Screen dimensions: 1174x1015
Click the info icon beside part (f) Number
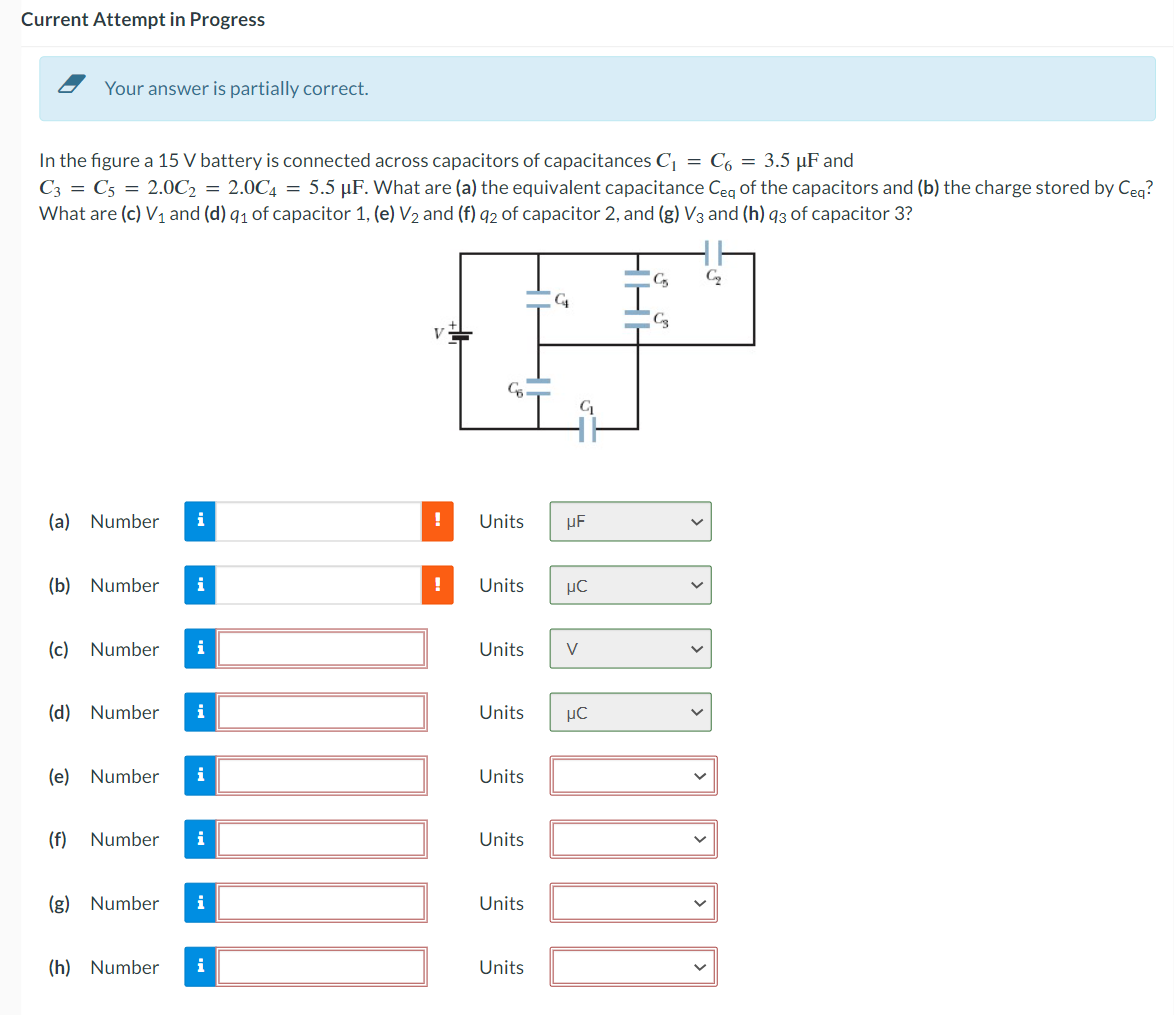pyautogui.click(x=199, y=839)
